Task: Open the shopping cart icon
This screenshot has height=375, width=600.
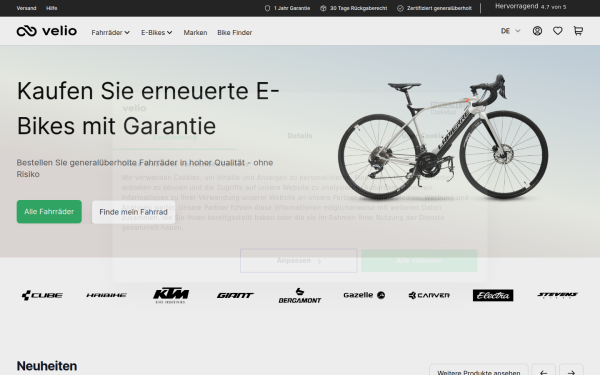Action: click(578, 31)
